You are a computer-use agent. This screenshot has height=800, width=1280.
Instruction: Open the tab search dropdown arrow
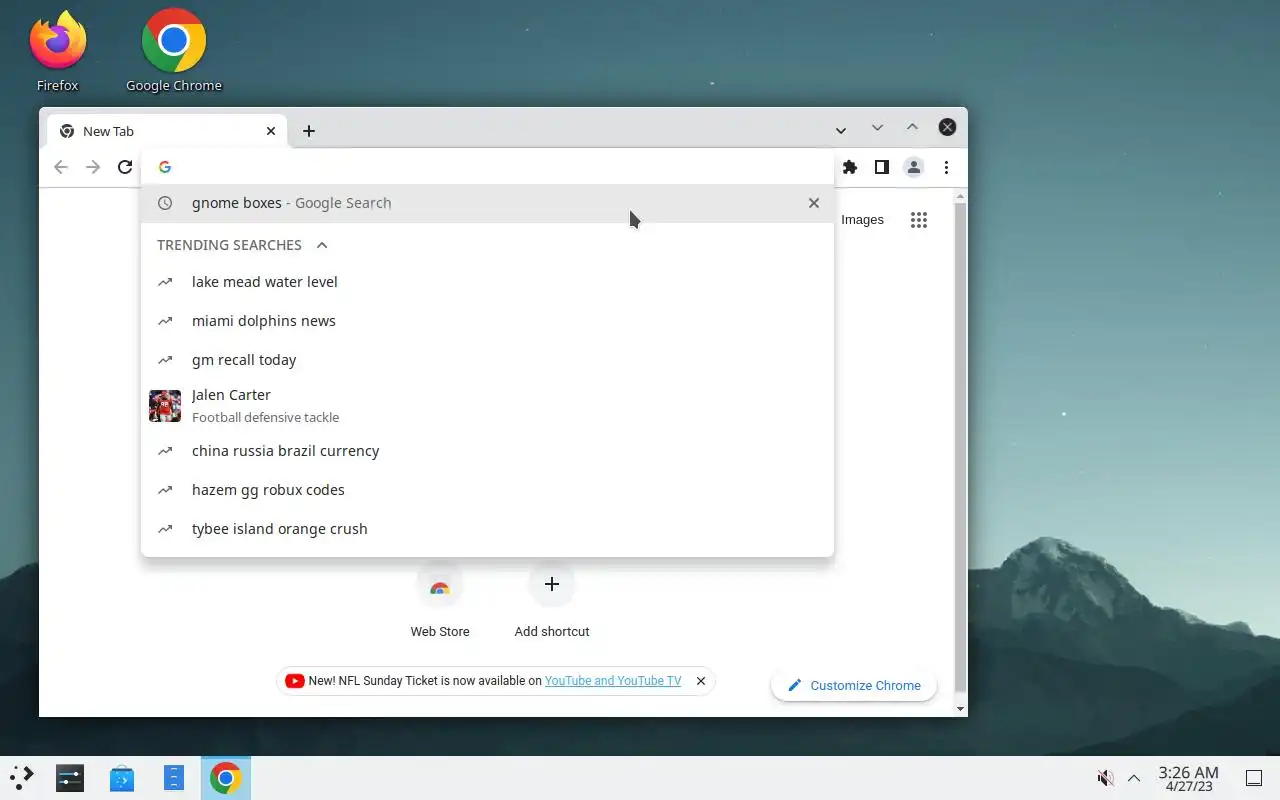tap(841, 130)
